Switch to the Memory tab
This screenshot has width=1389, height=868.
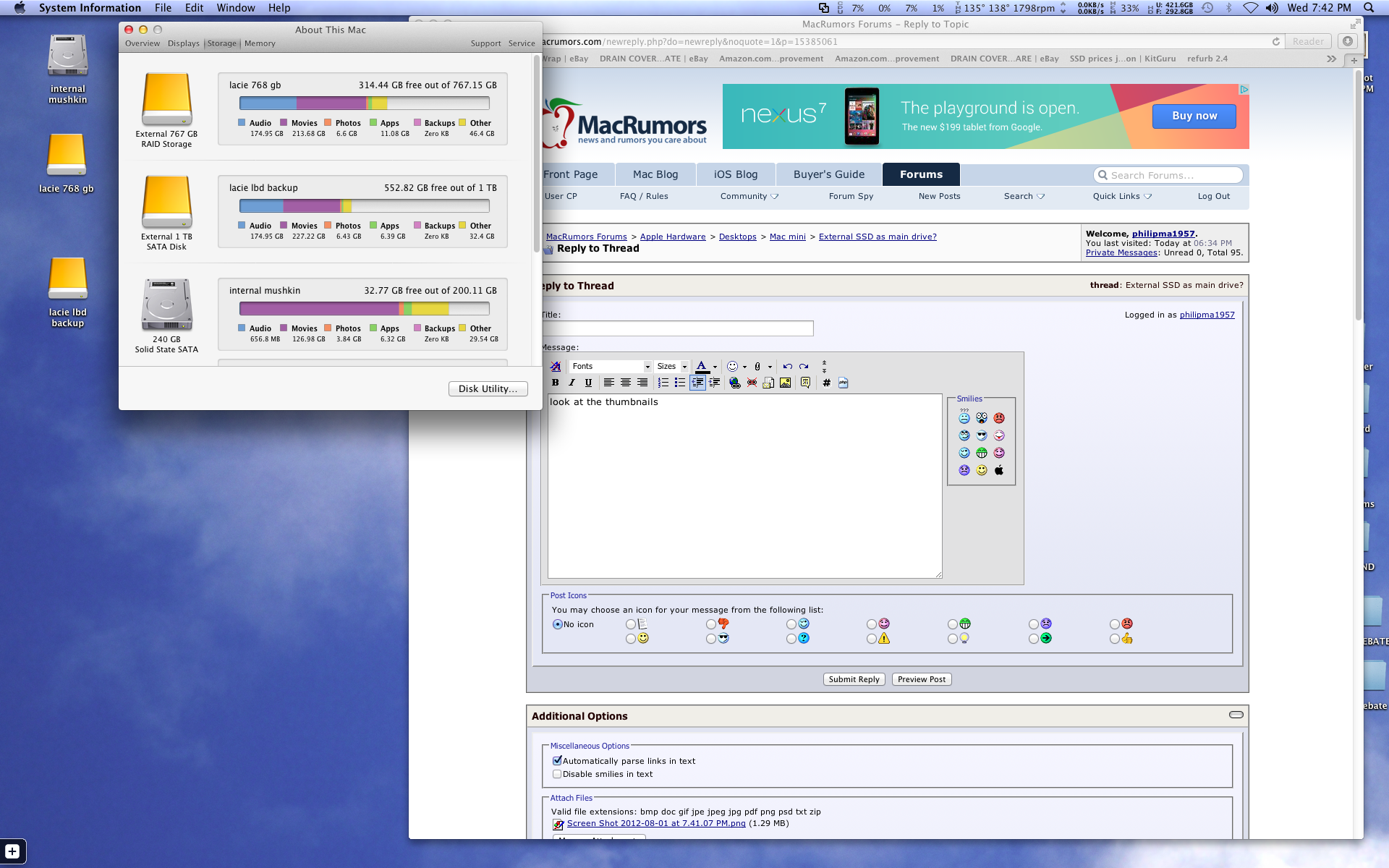coord(260,43)
